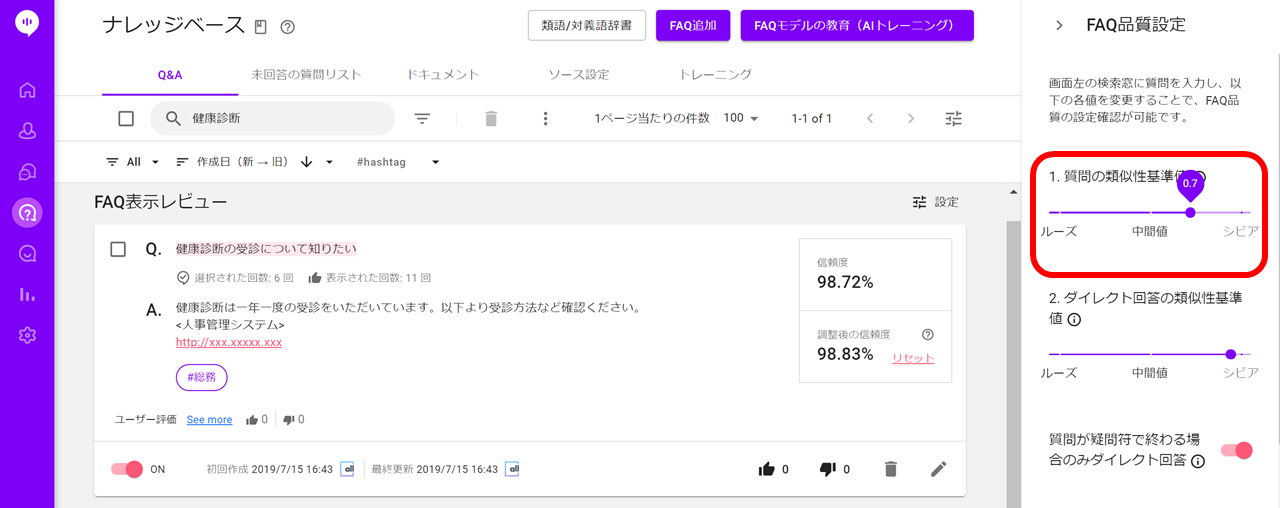The image size is (1280, 508).
Task: Open the three-dot more options menu
Action: tap(545, 119)
